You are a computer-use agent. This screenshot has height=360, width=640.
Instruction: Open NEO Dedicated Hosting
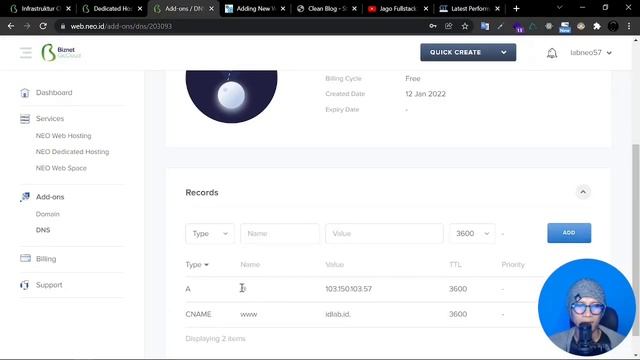click(x=72, y=152)
